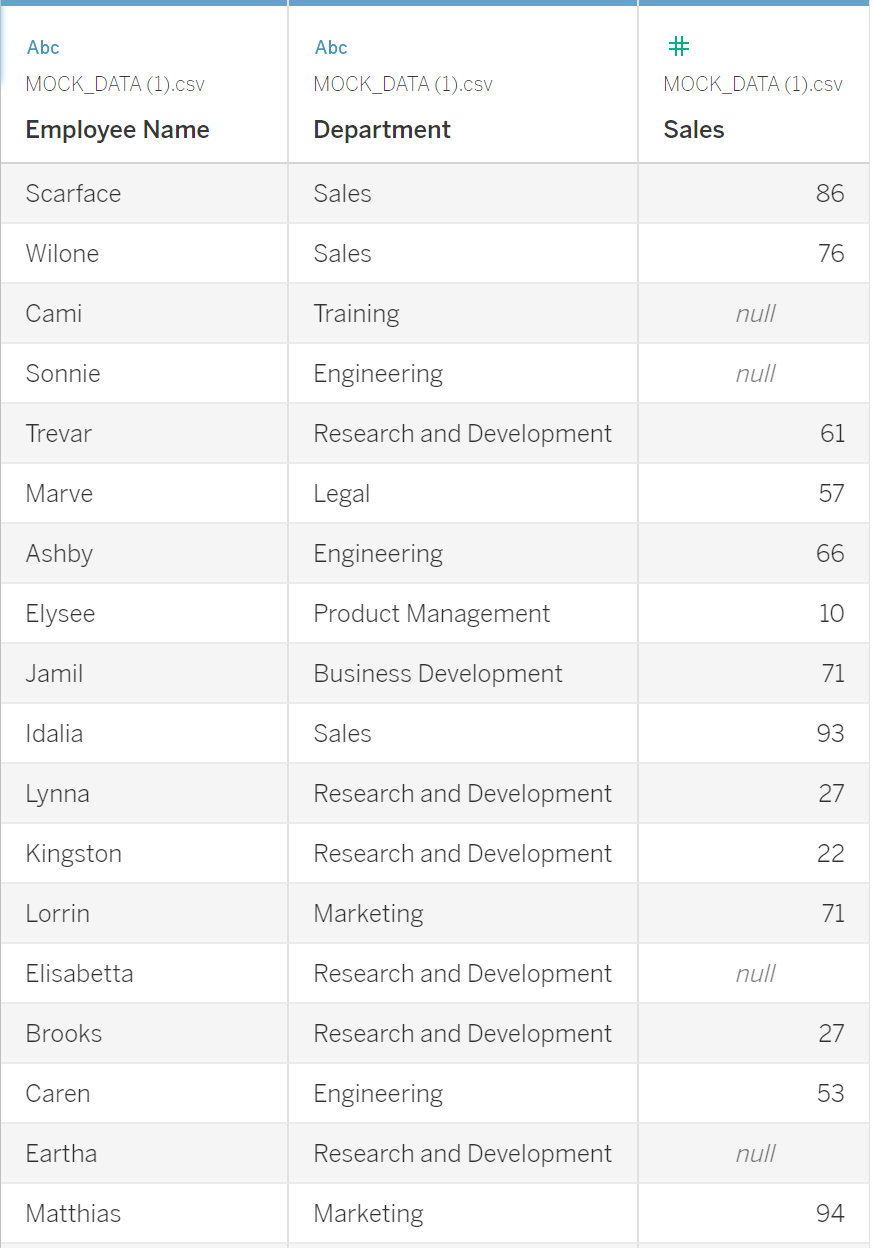Select the Sales column header title
The image size is (874, 1248).
(x=694, y=130)
